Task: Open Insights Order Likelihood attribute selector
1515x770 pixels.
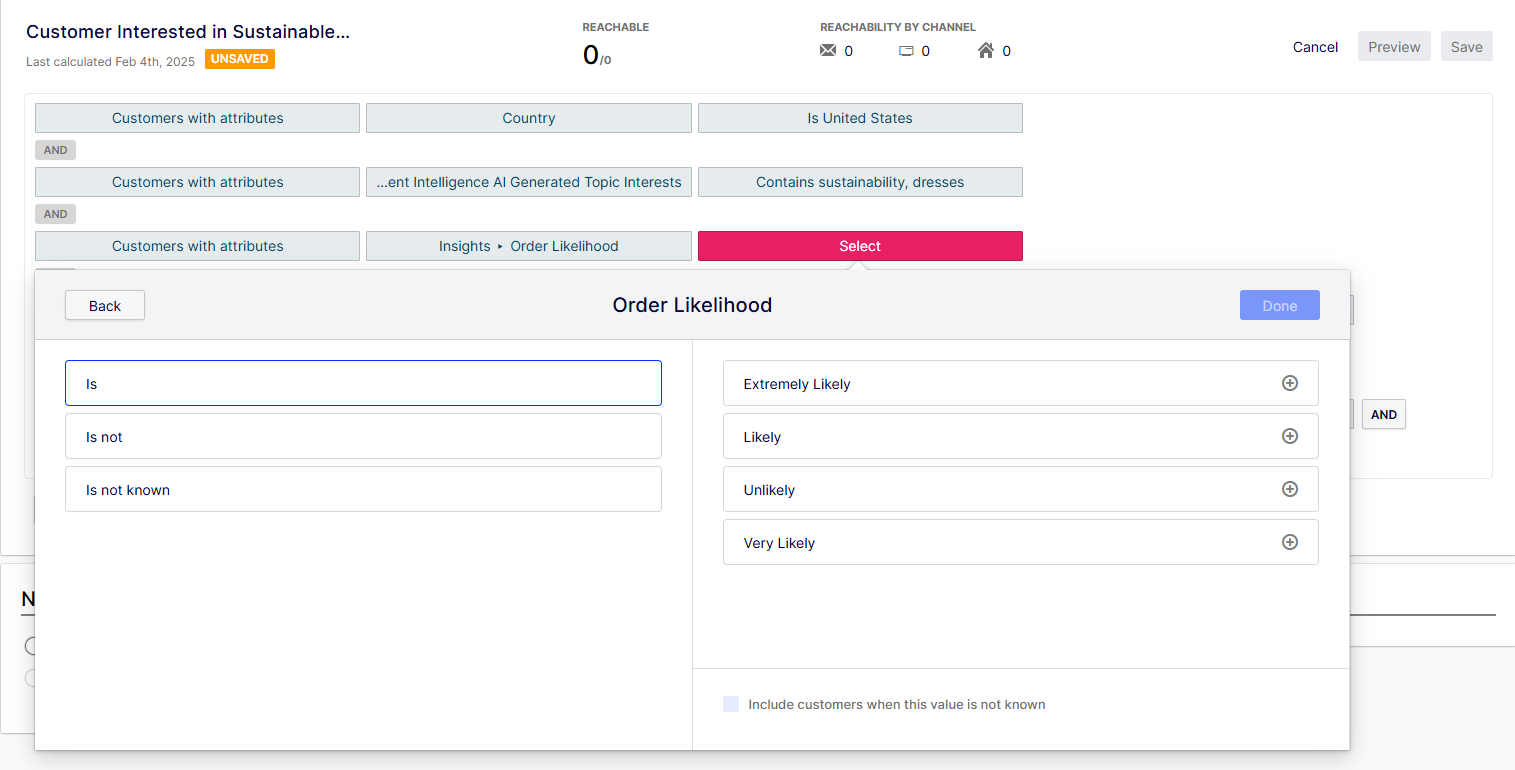Action: (x=528, y=246)
